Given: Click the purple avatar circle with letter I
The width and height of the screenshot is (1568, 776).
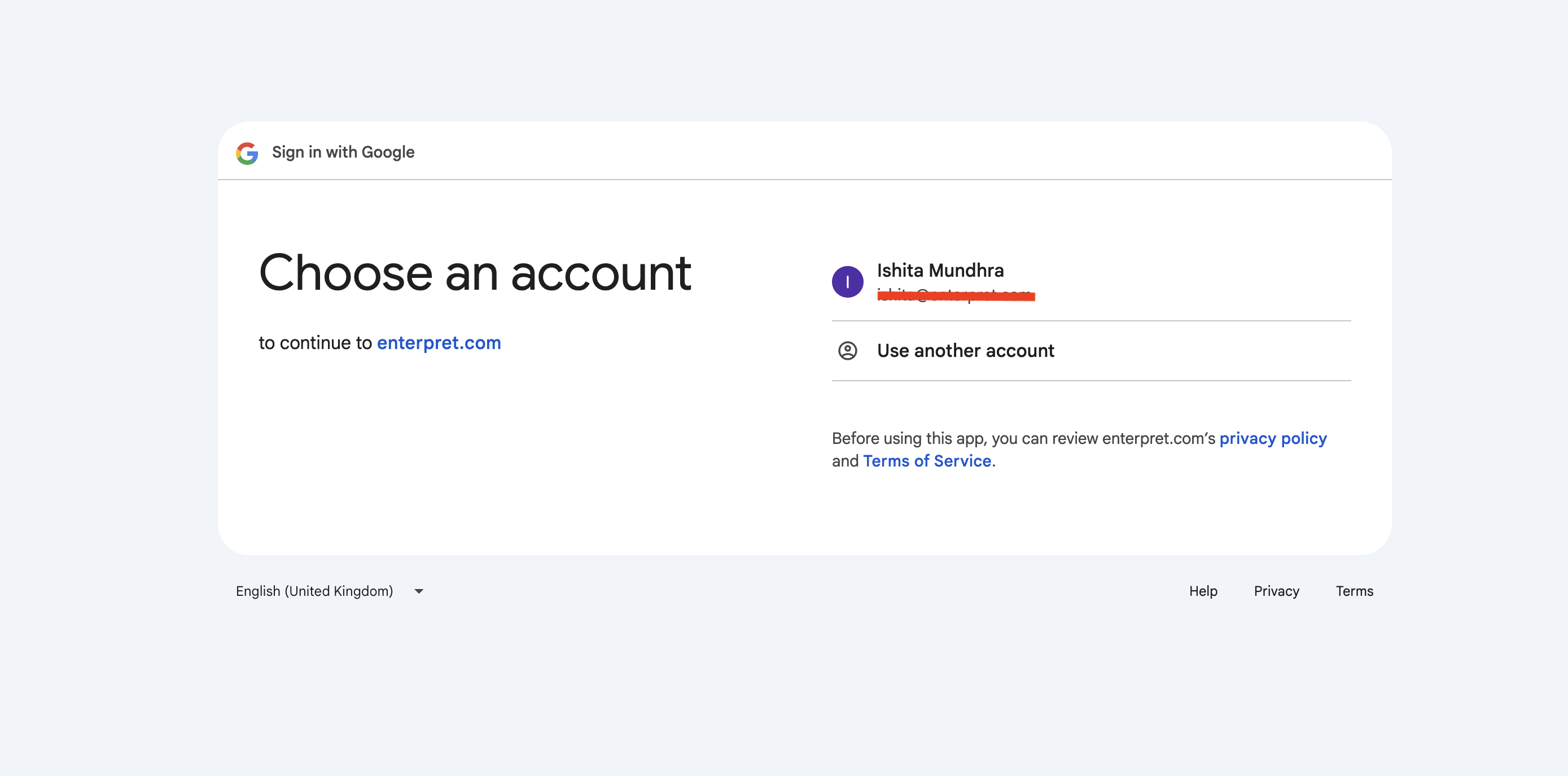Looking at the screenshot, I should click(847, 281).
